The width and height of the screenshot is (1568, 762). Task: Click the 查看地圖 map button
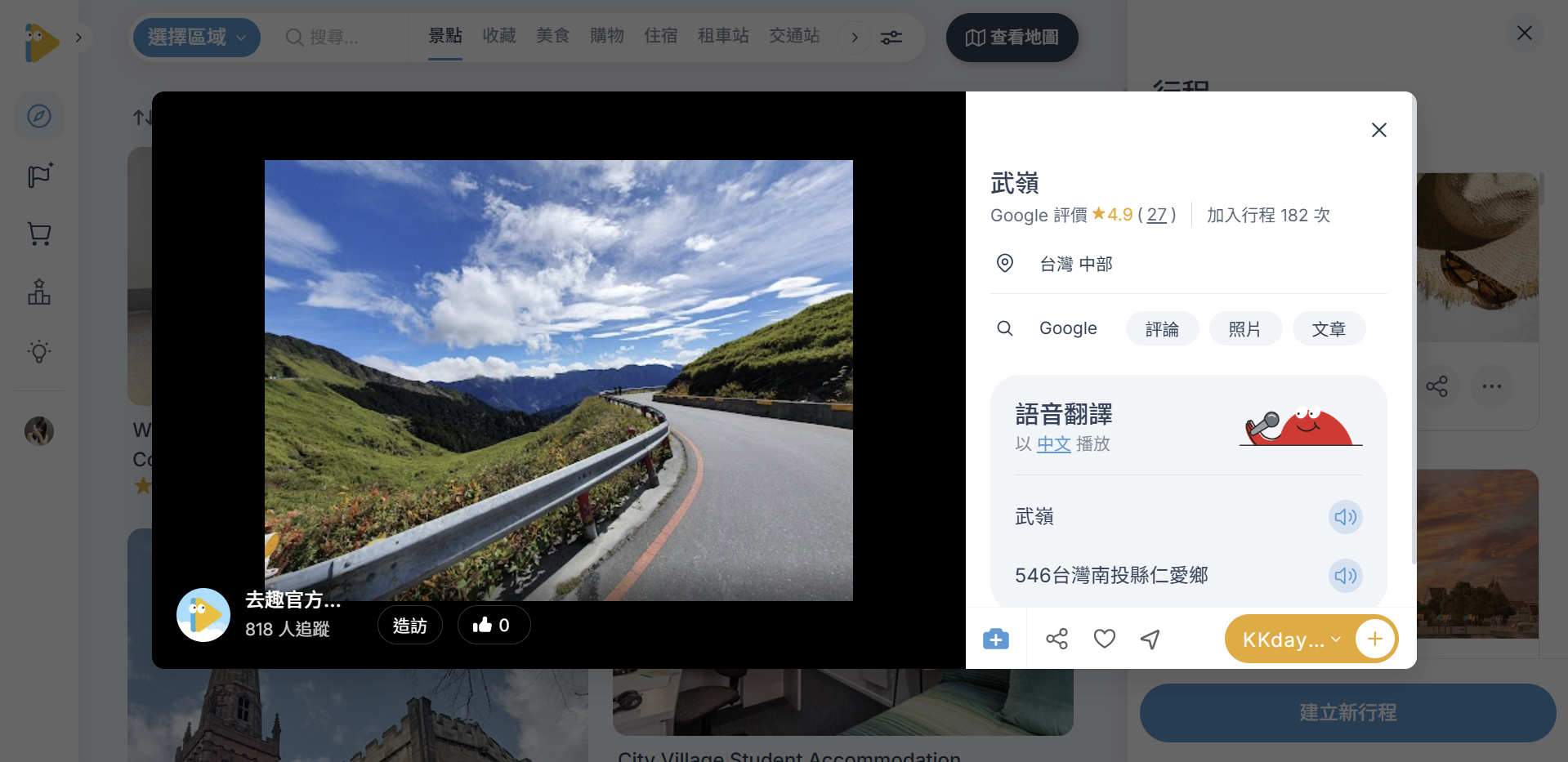pyautogui.click(x=1012, y=38)
